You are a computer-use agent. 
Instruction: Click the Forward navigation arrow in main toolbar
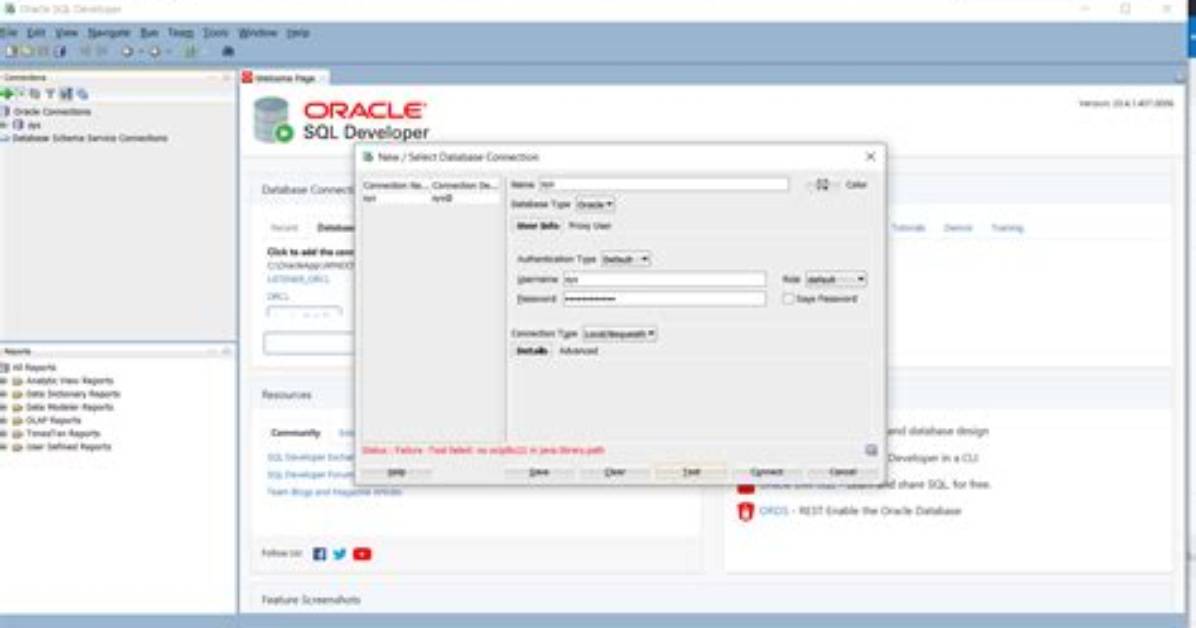click(x=155, y=51)
